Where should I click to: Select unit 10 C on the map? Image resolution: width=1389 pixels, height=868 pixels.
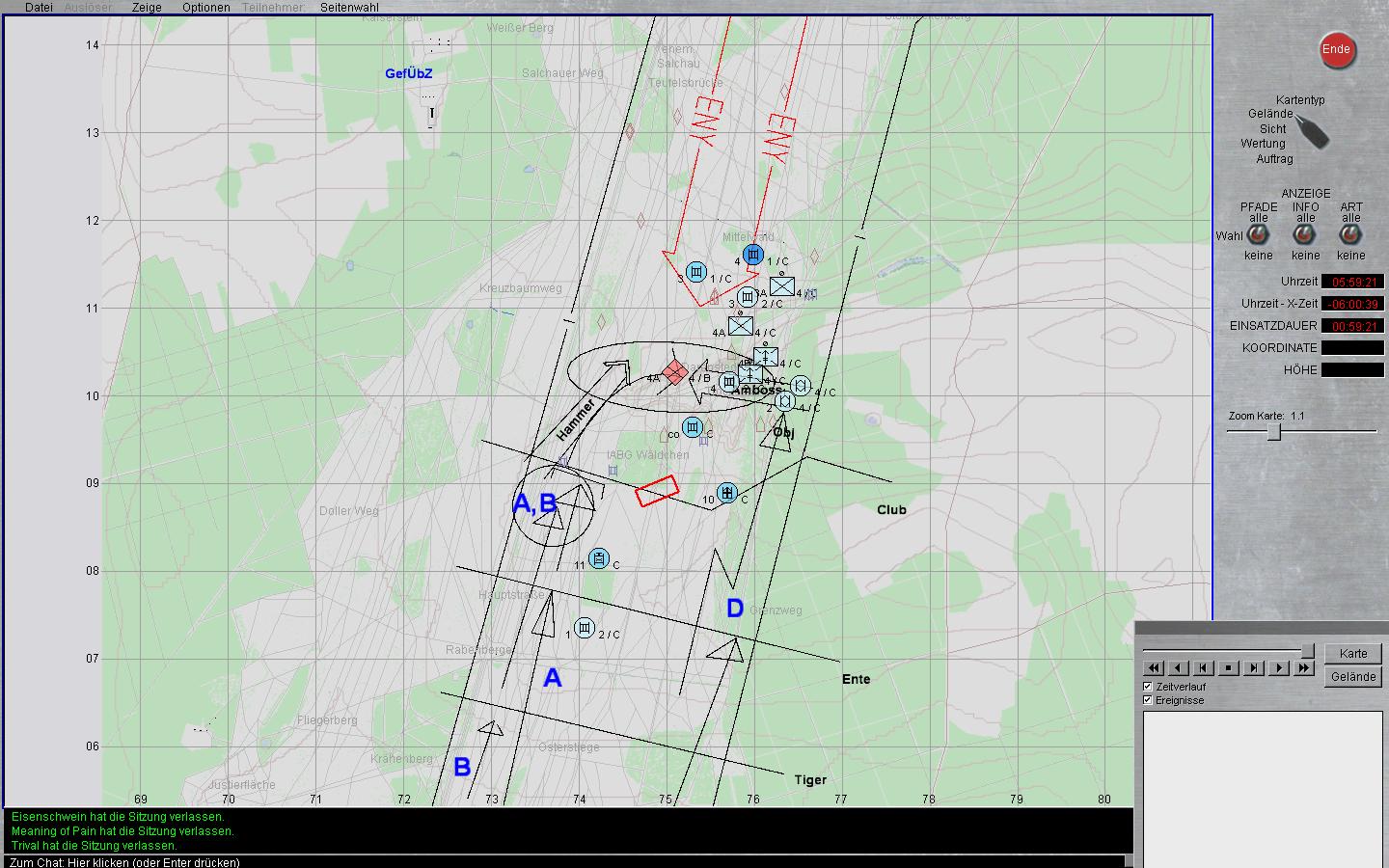(727, 494)
